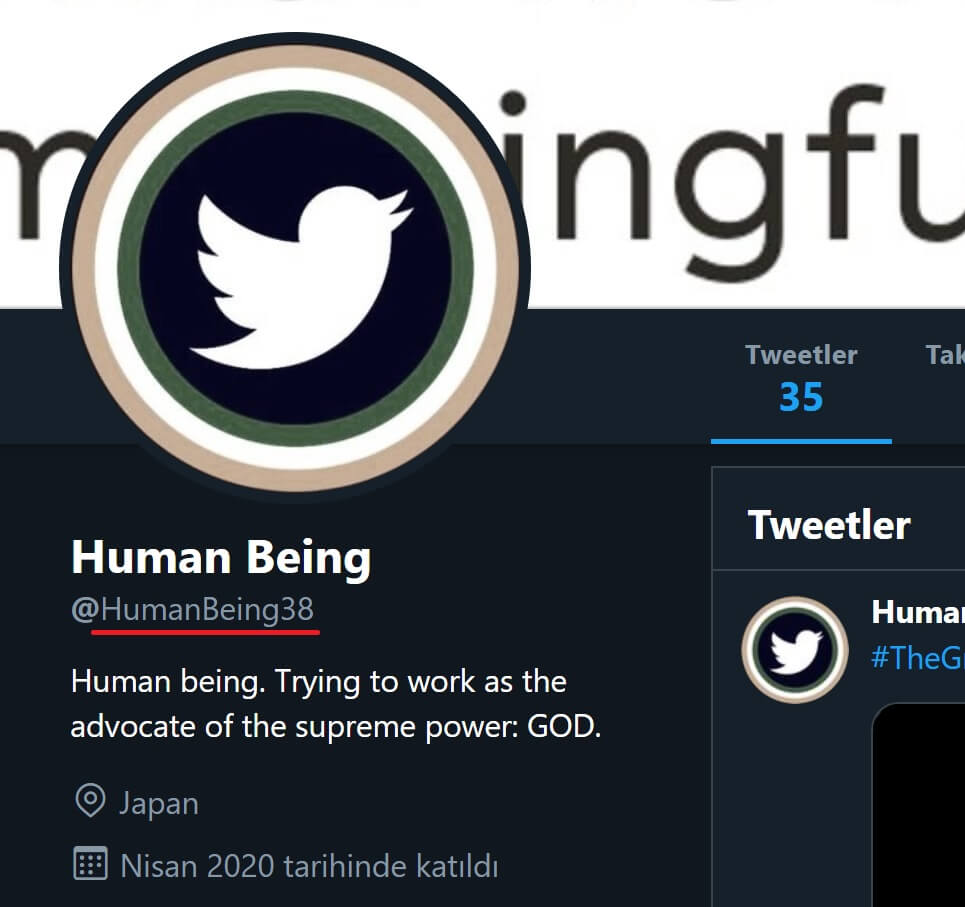Click the calendar icon beside the join date
965x907 pixels.
[x=91, y=864]
